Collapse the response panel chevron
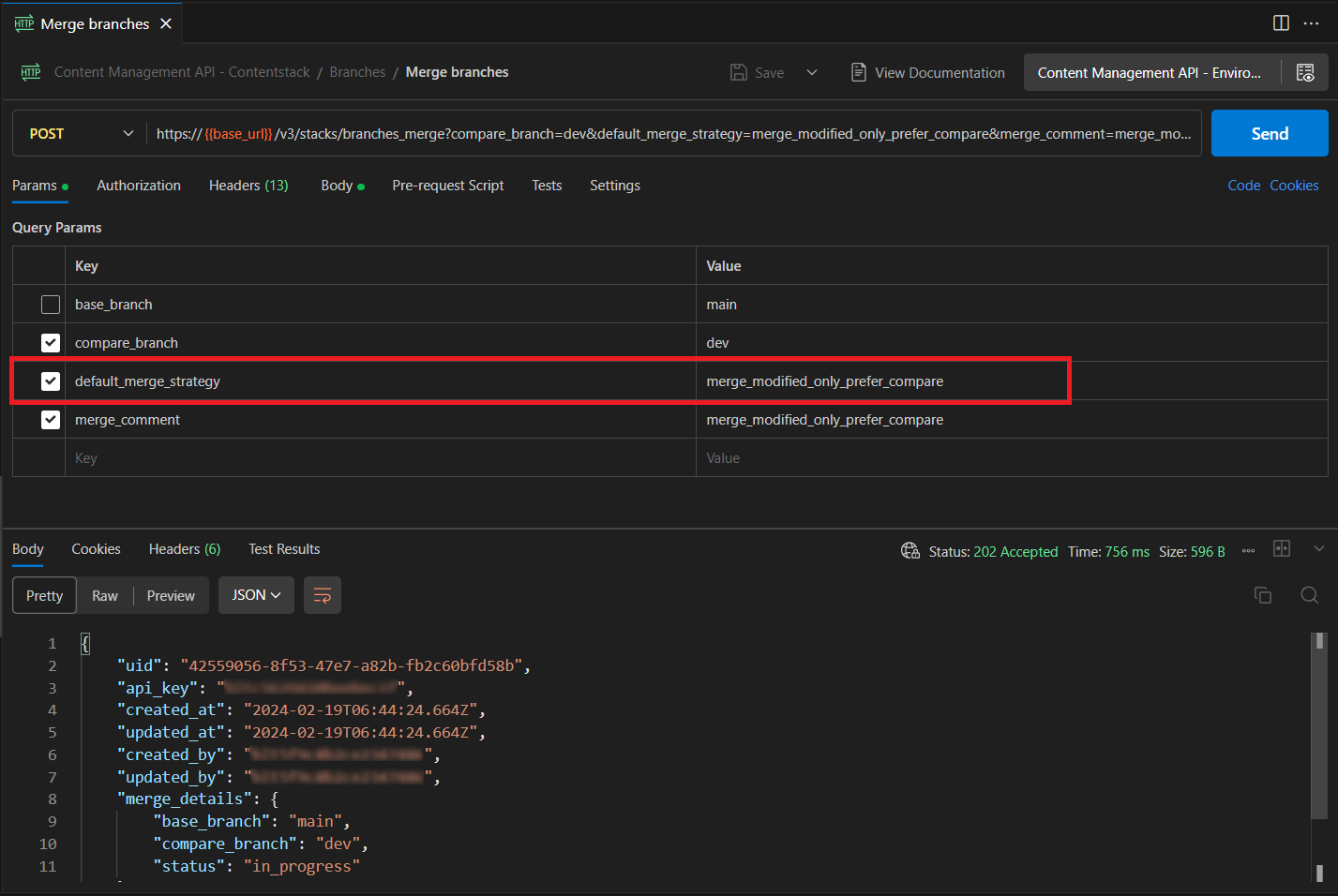 1318,549
